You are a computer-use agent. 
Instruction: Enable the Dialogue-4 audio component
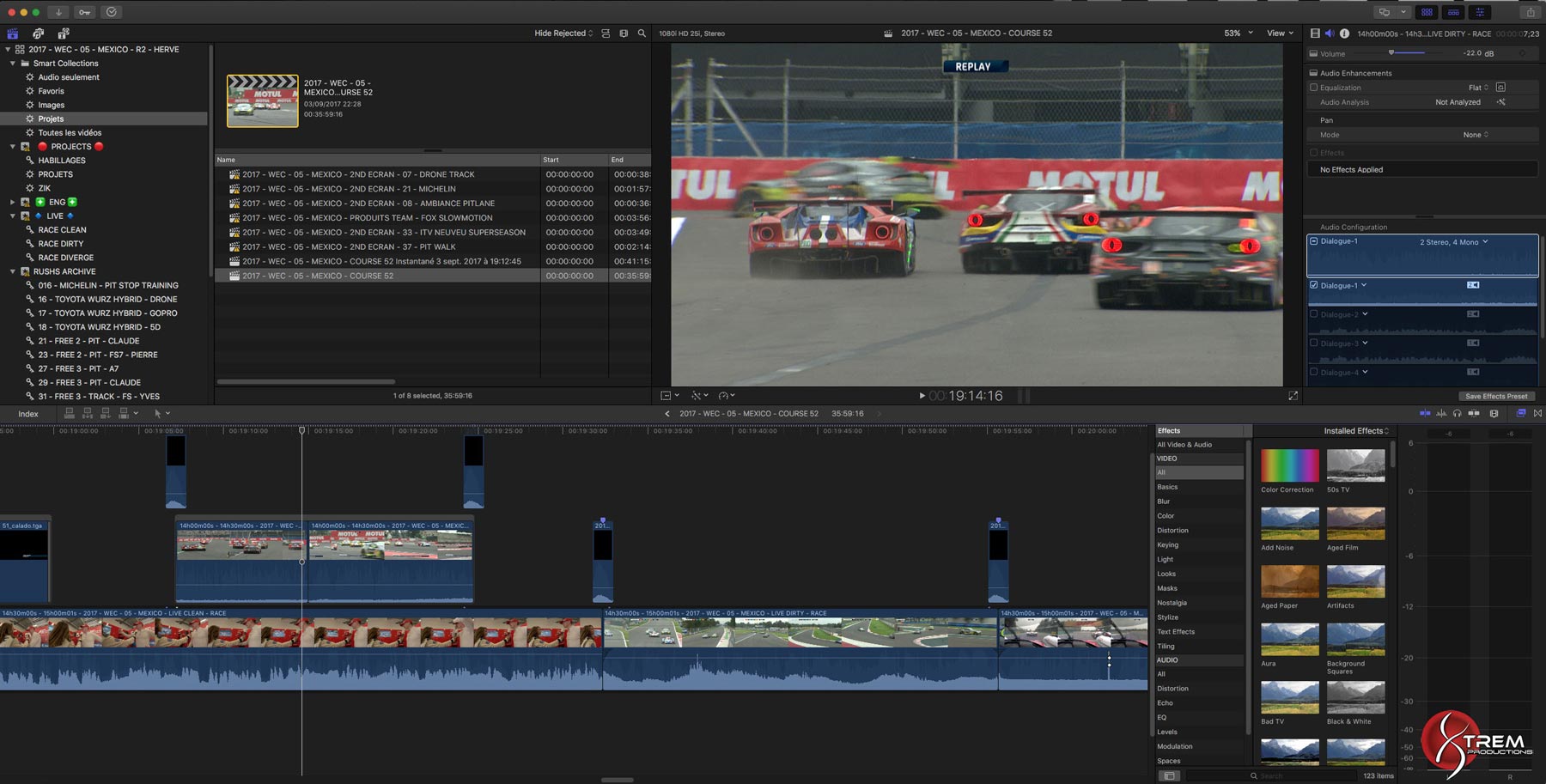[1313, 372]
